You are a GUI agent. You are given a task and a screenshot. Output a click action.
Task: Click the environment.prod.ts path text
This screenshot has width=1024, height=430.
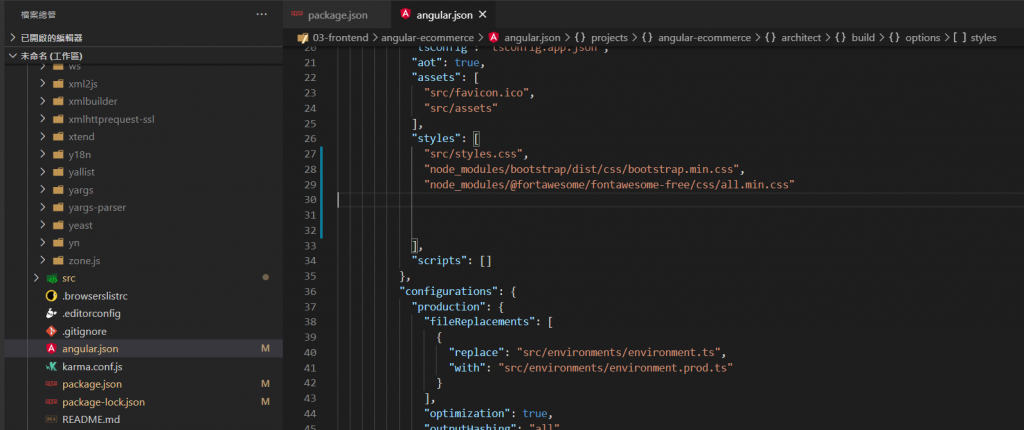pyautogui.click(x=615, y=367)
